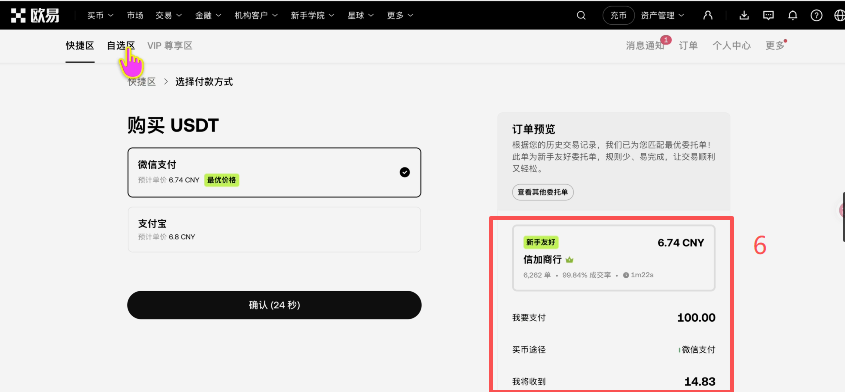Click the 充币 deposit button

pos(618,16)
